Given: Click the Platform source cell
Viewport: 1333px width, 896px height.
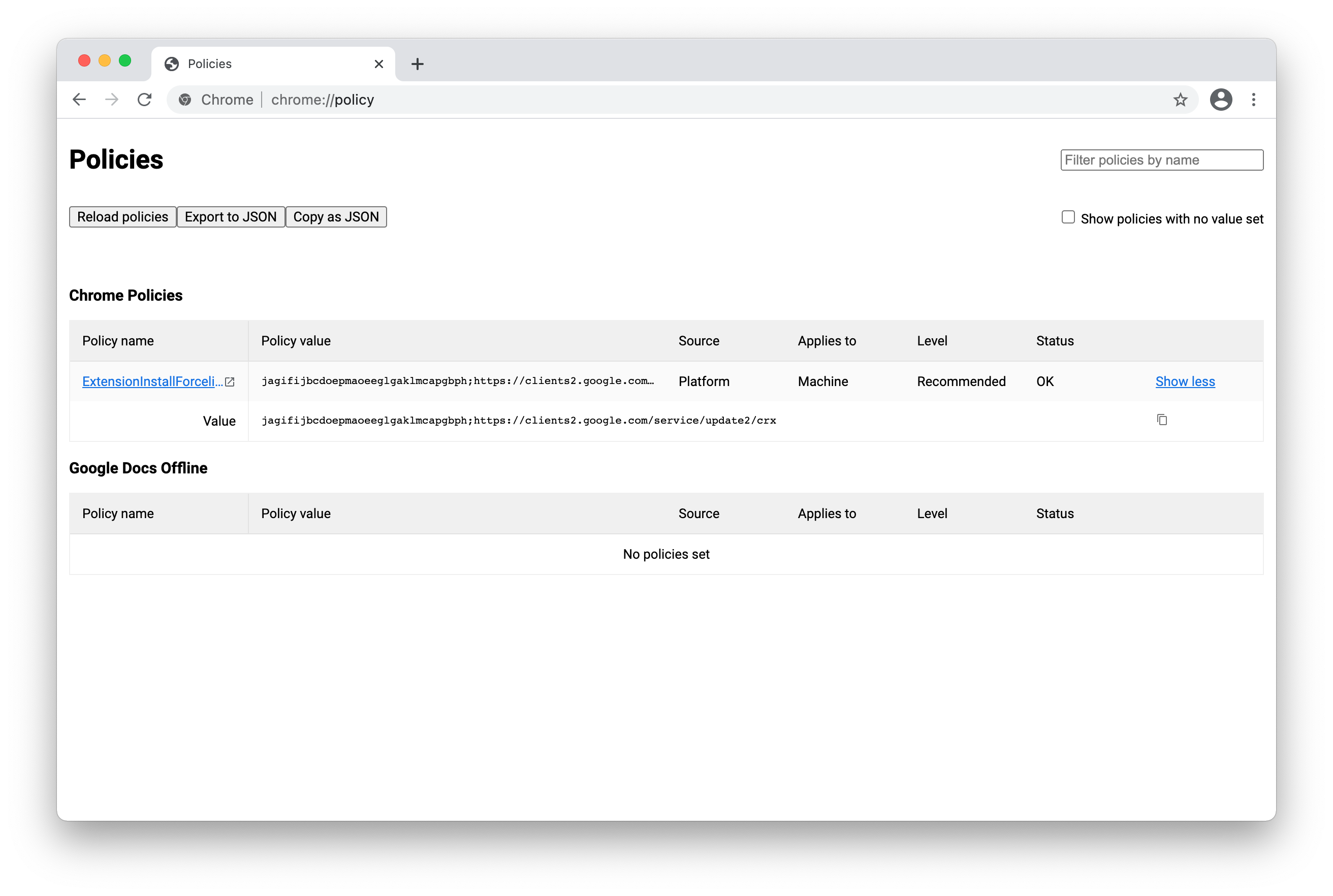Looking at the screenshot, I should [x=704, y=381].
